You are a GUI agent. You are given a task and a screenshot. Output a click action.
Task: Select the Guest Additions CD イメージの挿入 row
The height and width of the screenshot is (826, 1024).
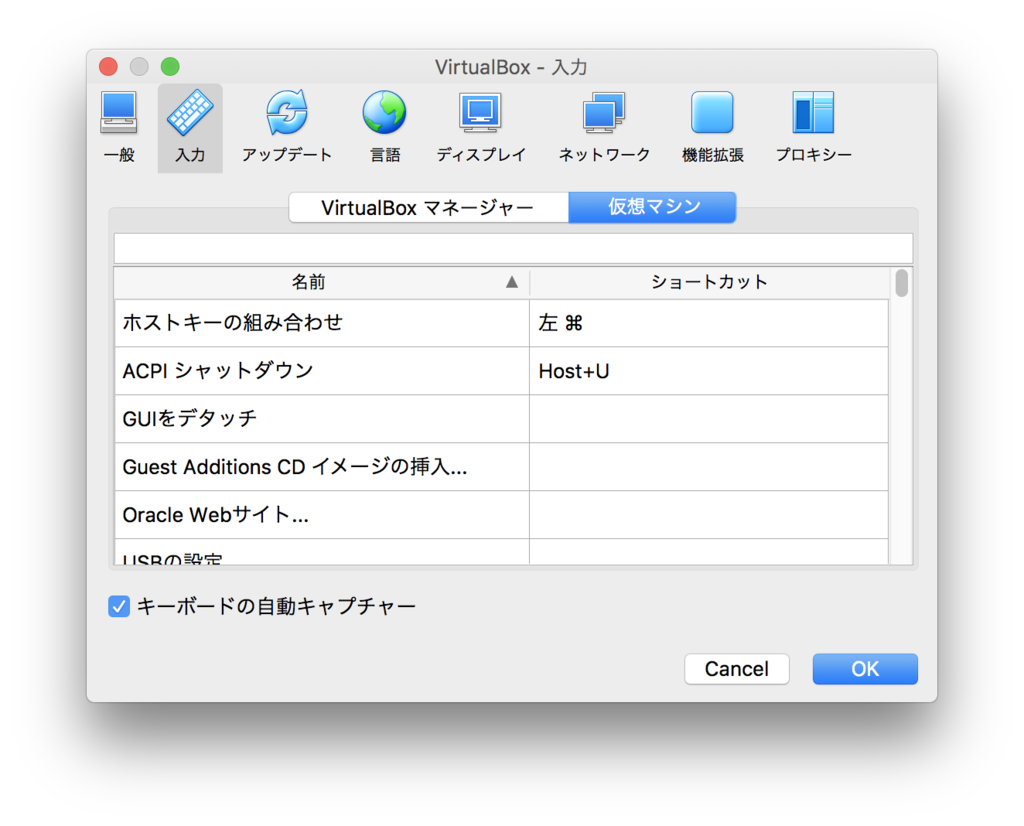(502, 467)
